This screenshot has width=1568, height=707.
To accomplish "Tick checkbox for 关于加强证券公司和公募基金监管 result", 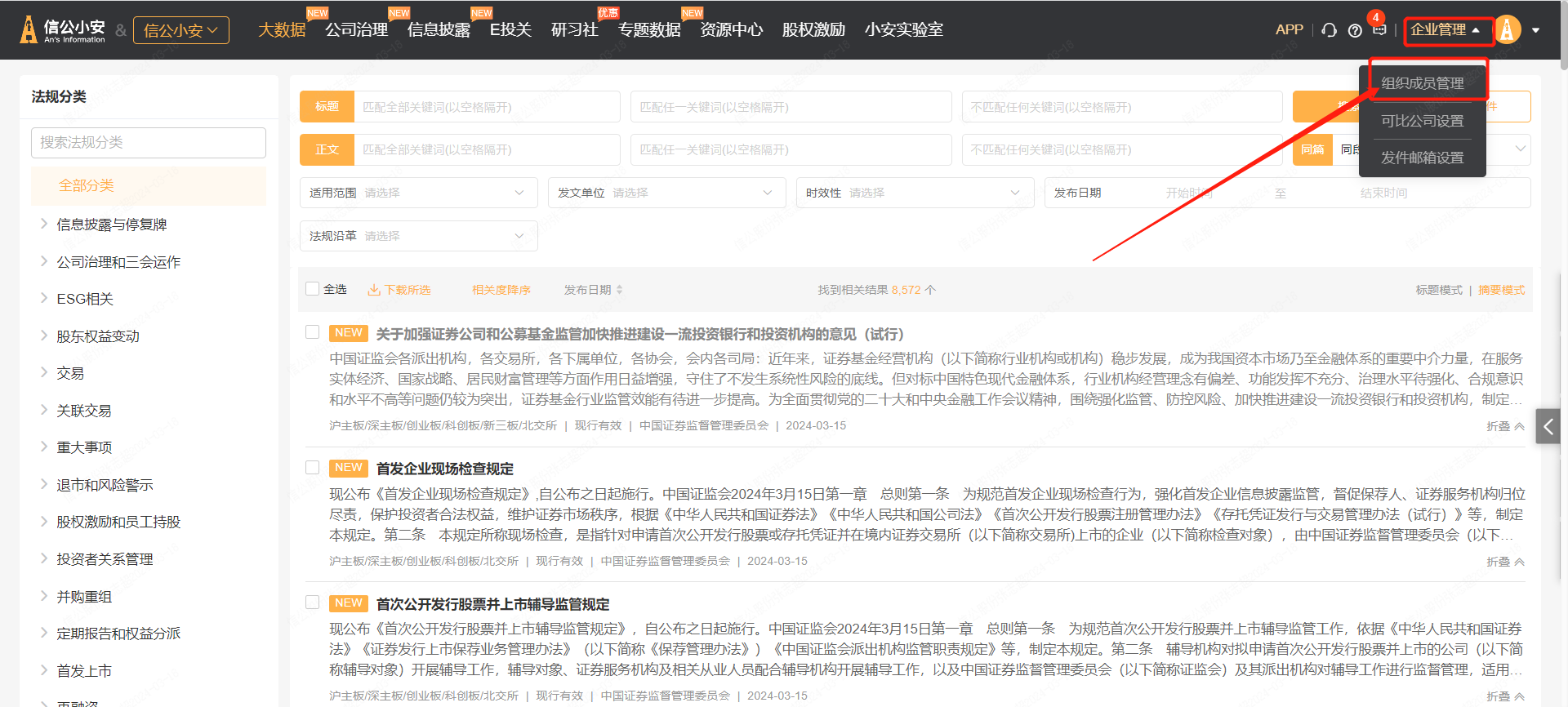I will point(312,332).
